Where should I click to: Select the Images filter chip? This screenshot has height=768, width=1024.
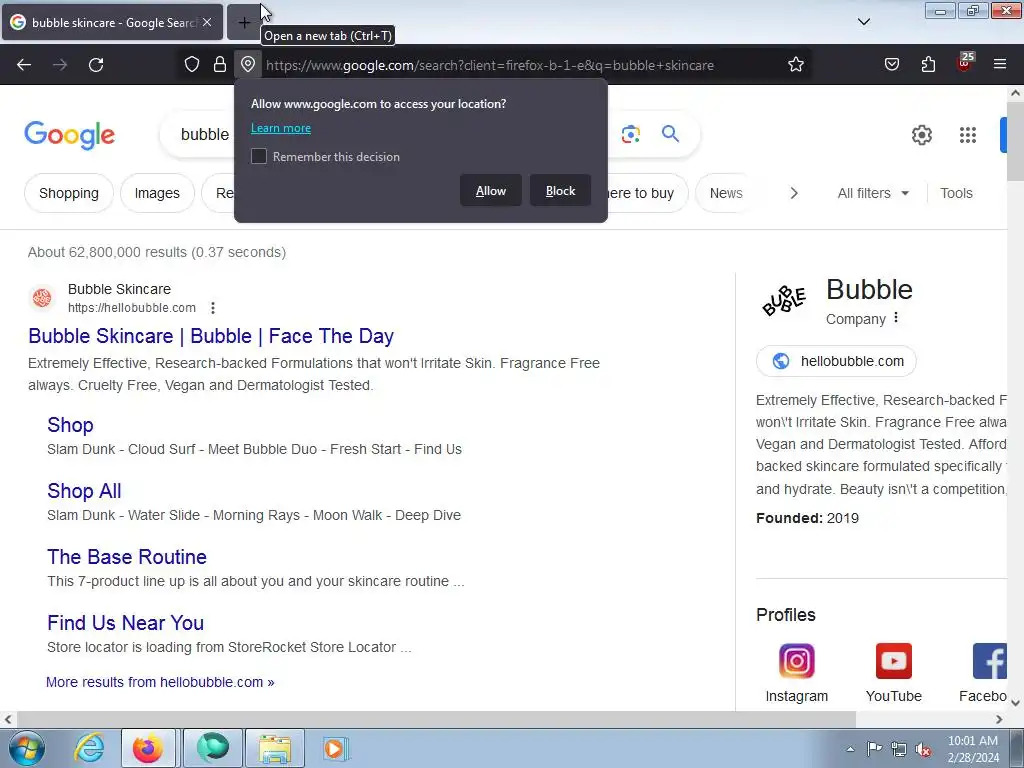coord(157,193)
